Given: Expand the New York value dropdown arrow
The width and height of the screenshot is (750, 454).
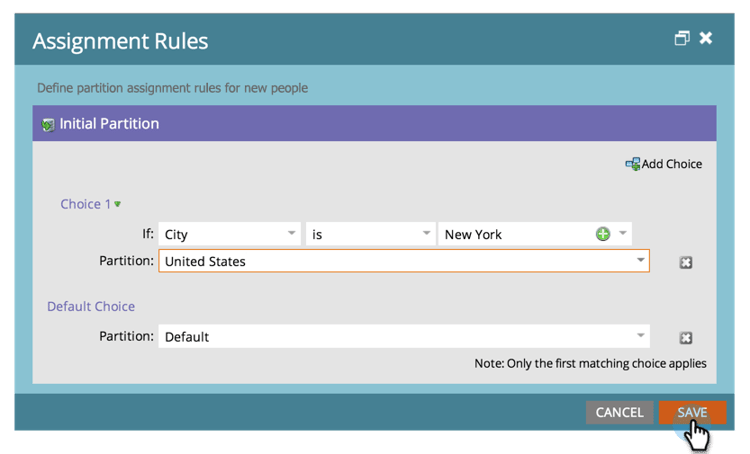Looking at the screenshot, I should (622, 234).
